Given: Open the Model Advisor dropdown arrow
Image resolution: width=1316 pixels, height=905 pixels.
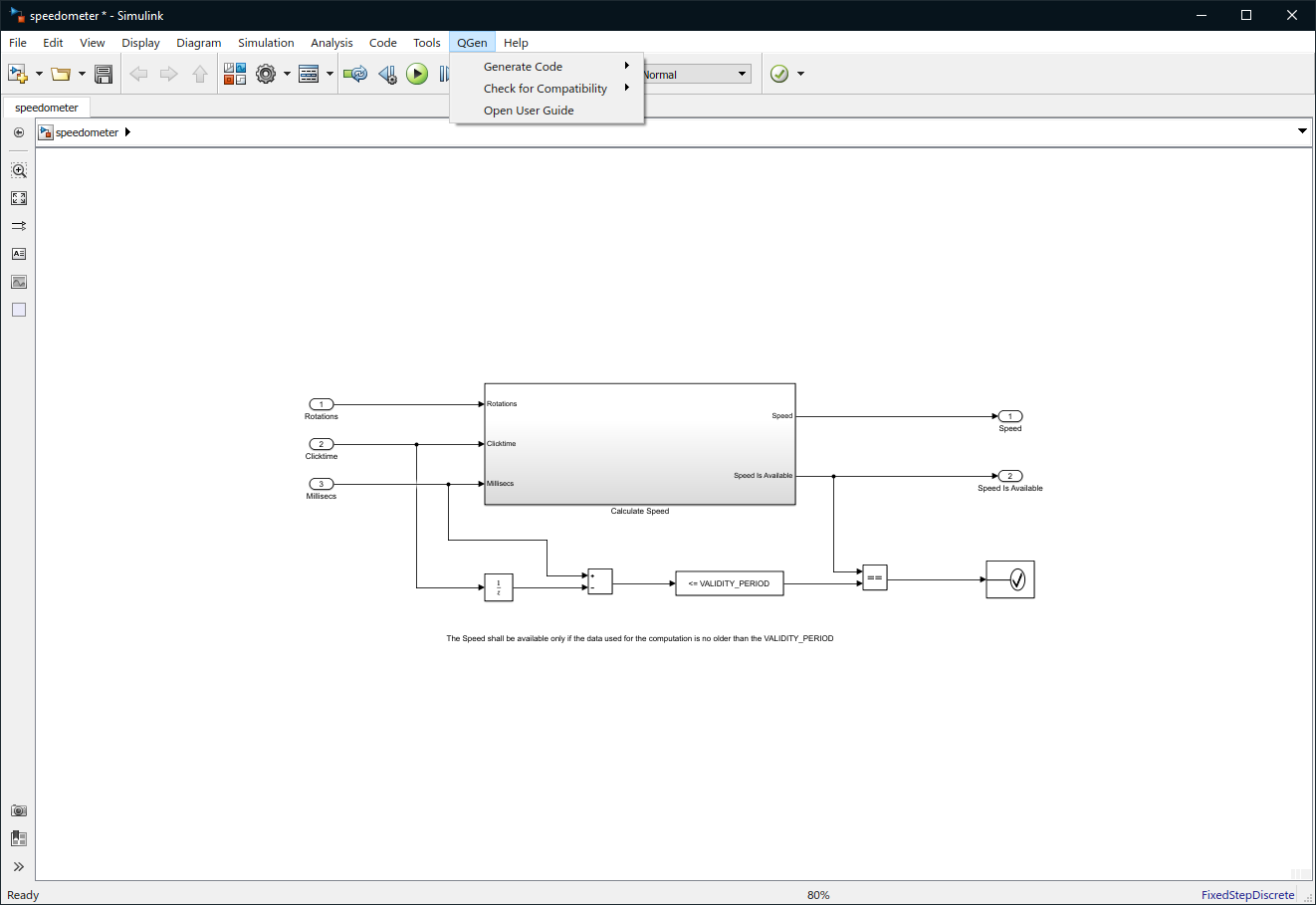Looking at the screenshot, I should (800, 74).
